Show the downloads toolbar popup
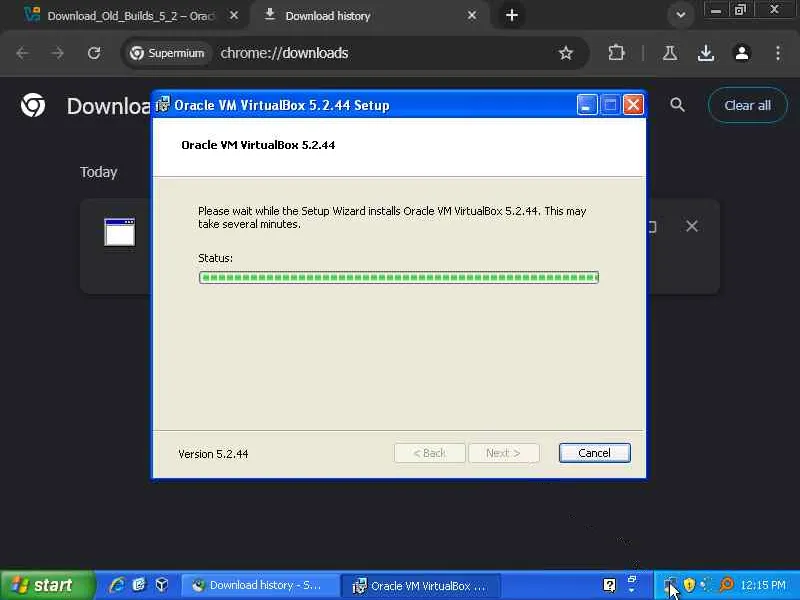The image size is (800, 600). [x=706, y=53]
